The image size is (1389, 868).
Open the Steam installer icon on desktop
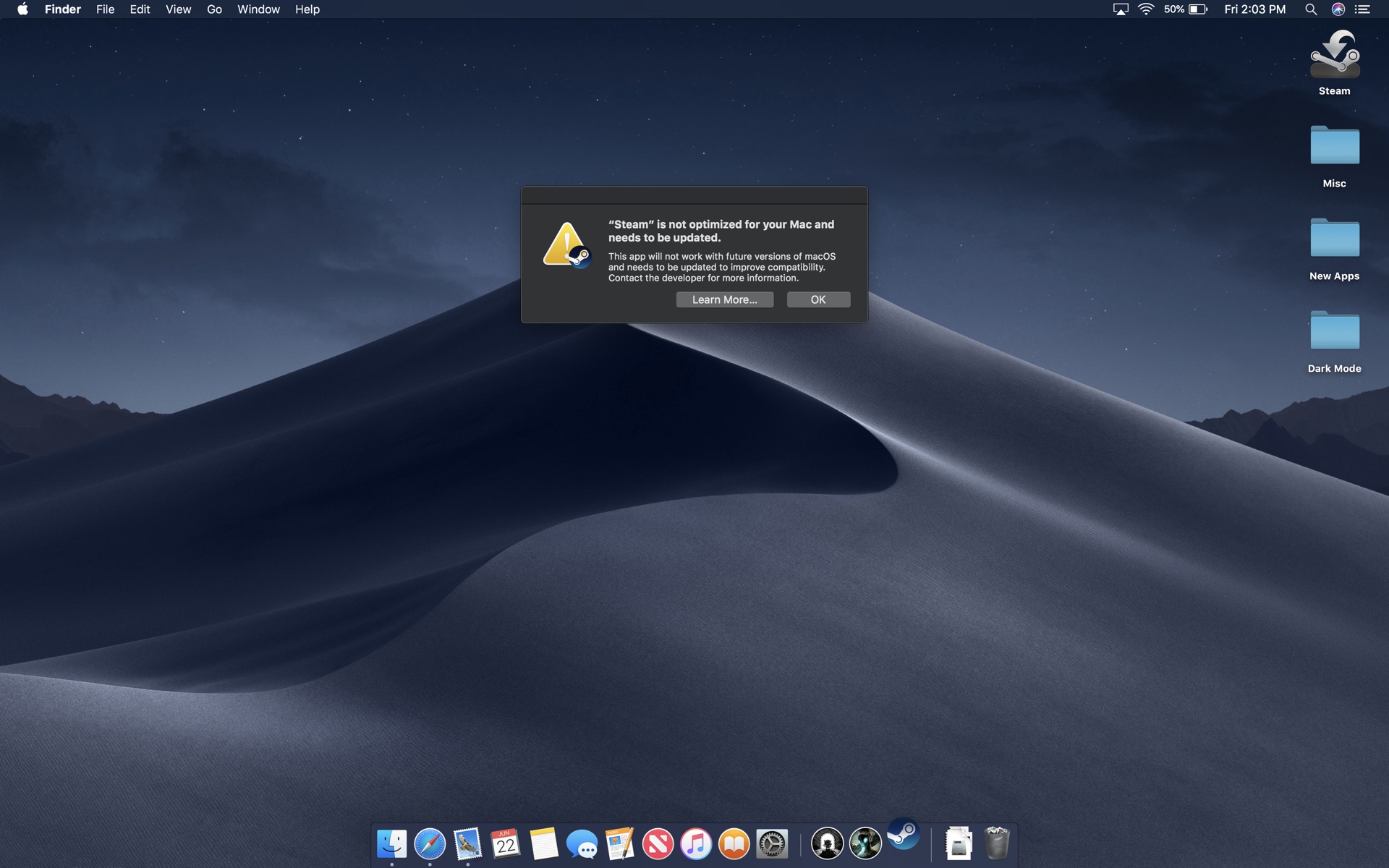pos(1334,54)
